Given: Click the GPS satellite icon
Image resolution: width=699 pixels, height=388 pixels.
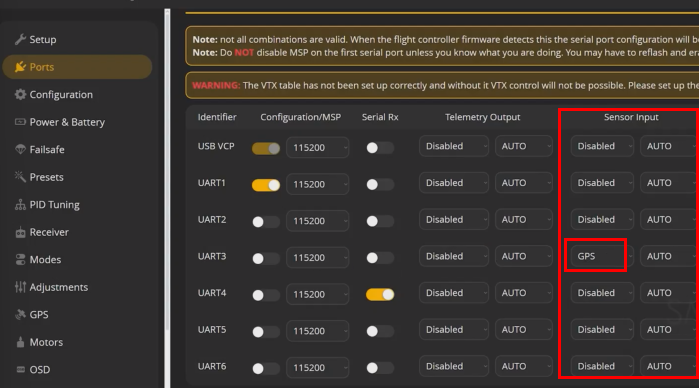Looking at the screenshot, I should point(20,314).
